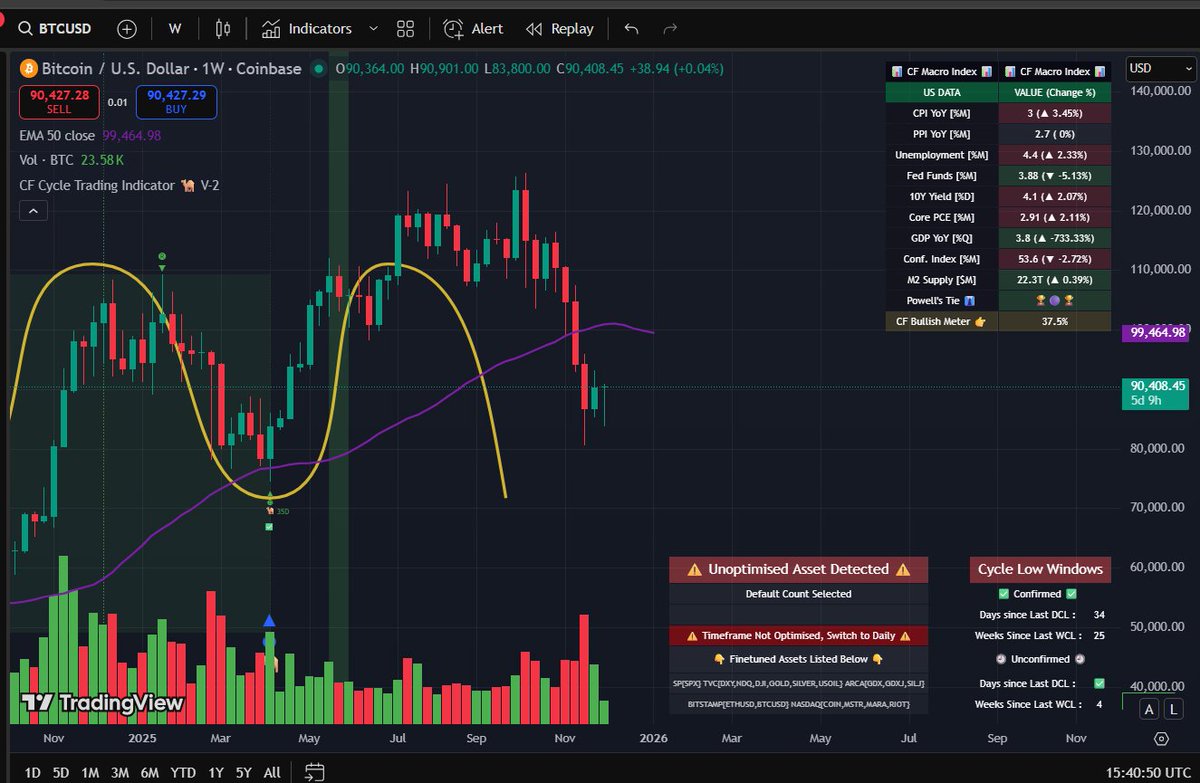Click the TradingView logo
Screen dimensions: 1200x783
coord(103,702)
